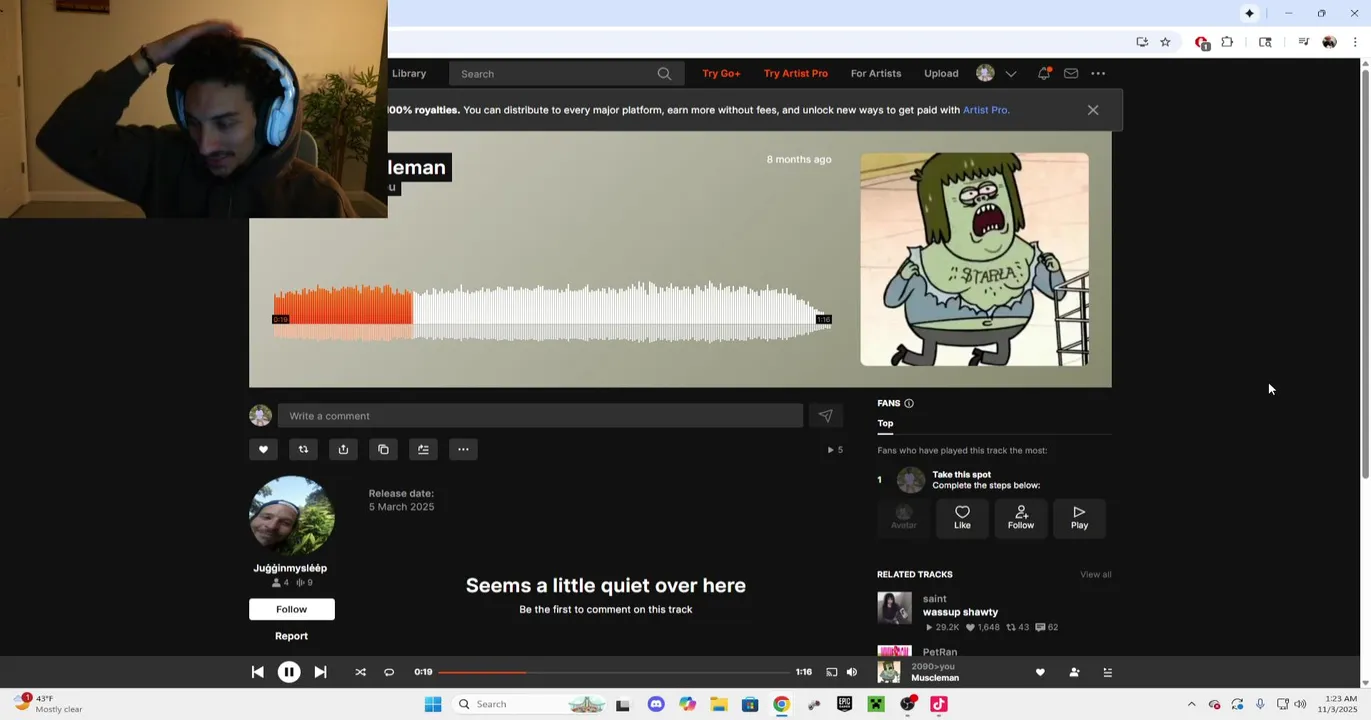This screenshot has width=1371, height=720.
Task: Send the comment with the paper plane icon
Action: tap(825, 416)
